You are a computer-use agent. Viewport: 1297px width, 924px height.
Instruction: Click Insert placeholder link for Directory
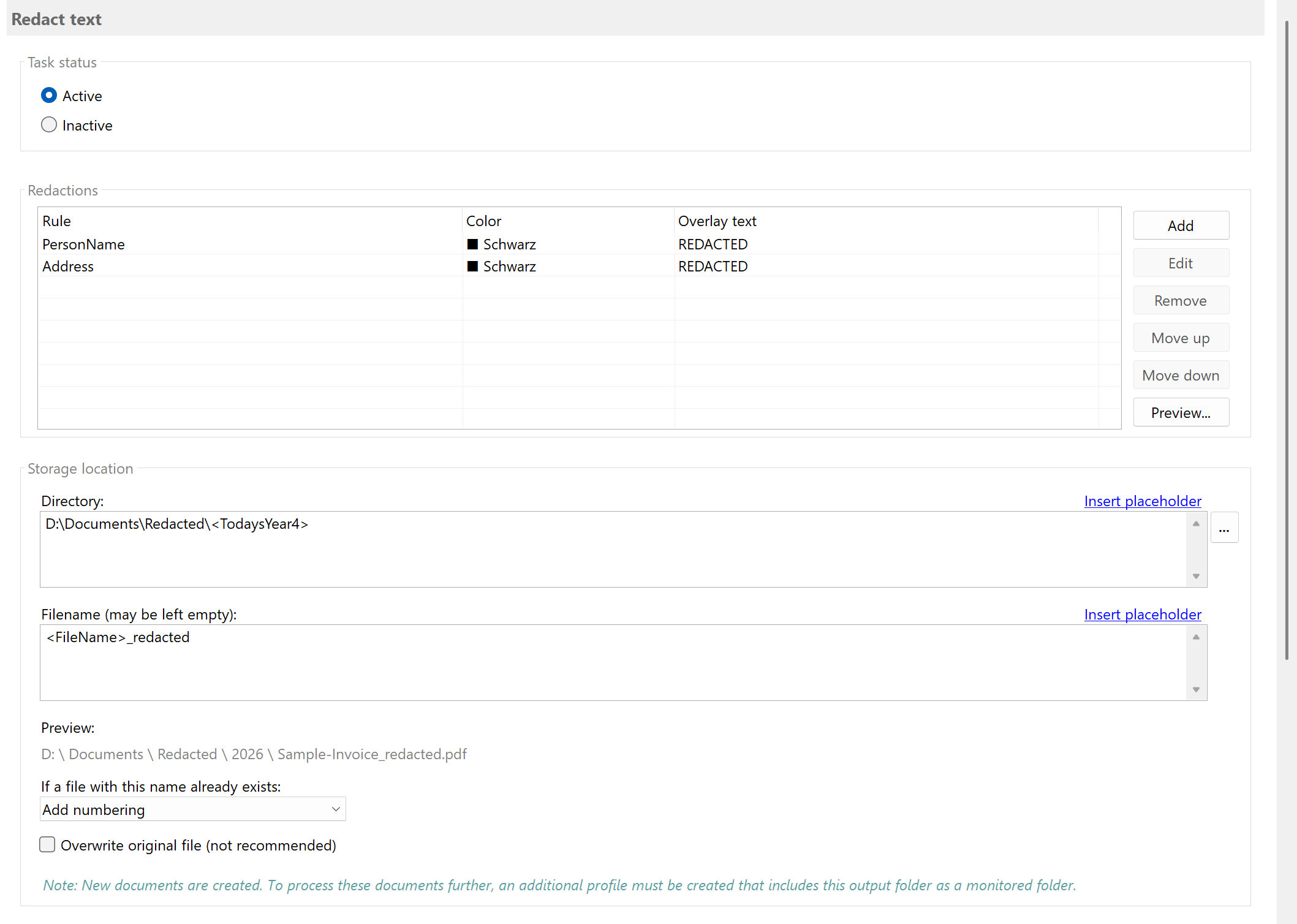point(1142,501)
